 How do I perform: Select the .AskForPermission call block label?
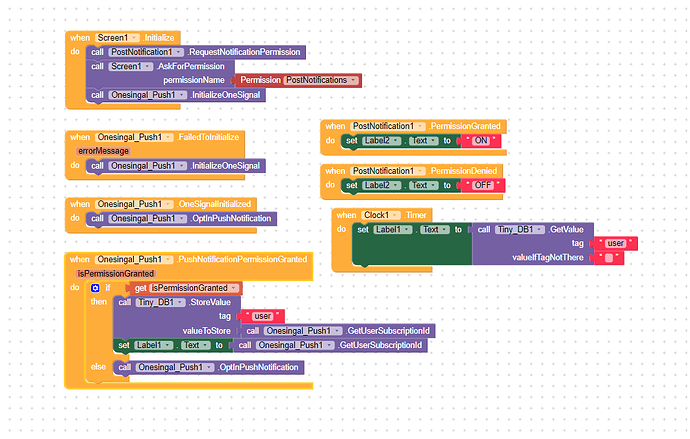191,66
